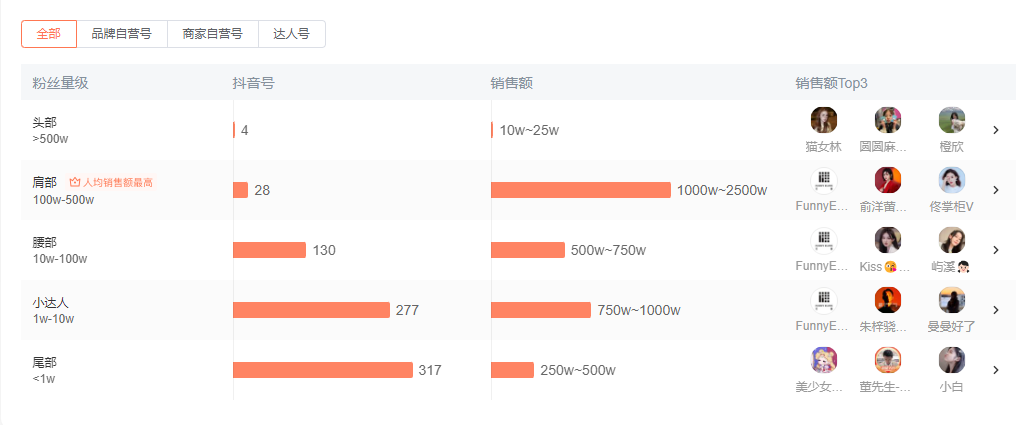Select the 全部 tab
This screenshot has width=1026, height=425.
48,34
